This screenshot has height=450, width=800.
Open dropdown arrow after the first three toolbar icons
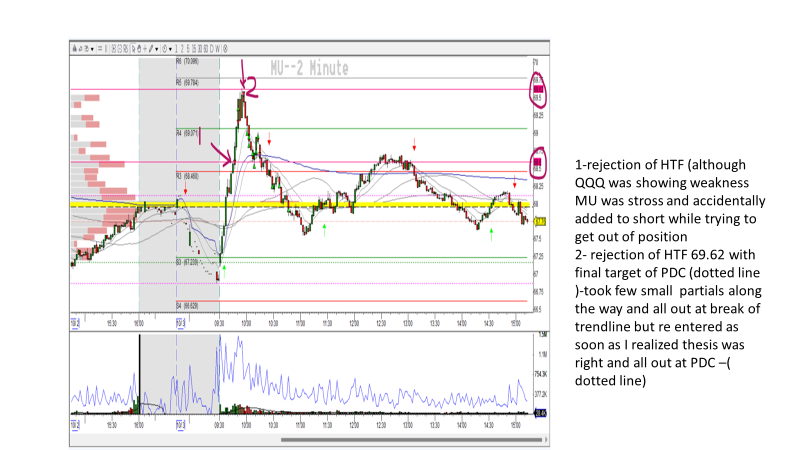[92, 49]
